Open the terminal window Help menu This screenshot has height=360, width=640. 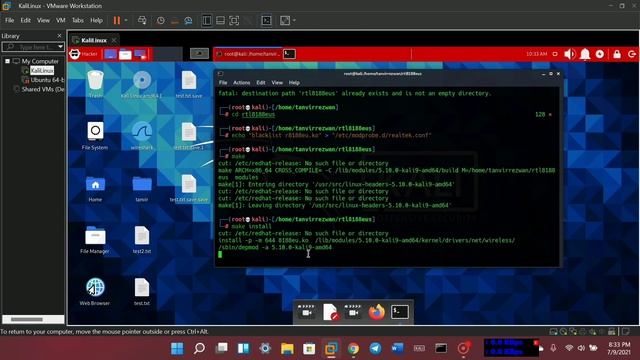294,83
